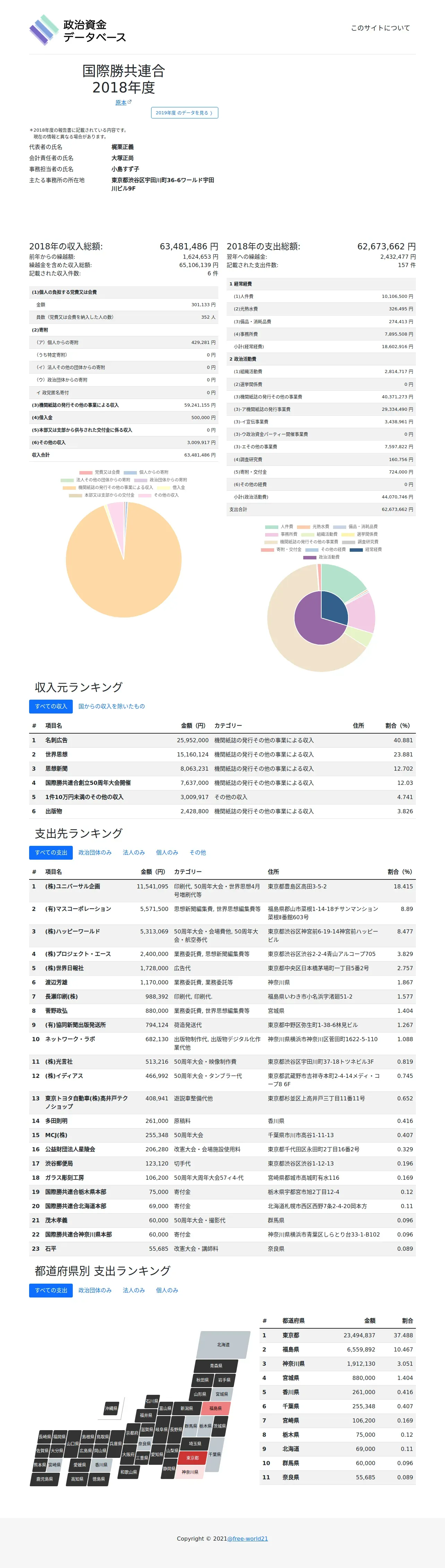The height and width of the screenshot is (1568, 445).
Task: Select 北海道 tile on the map
Action: click(x=224, y=1345)
